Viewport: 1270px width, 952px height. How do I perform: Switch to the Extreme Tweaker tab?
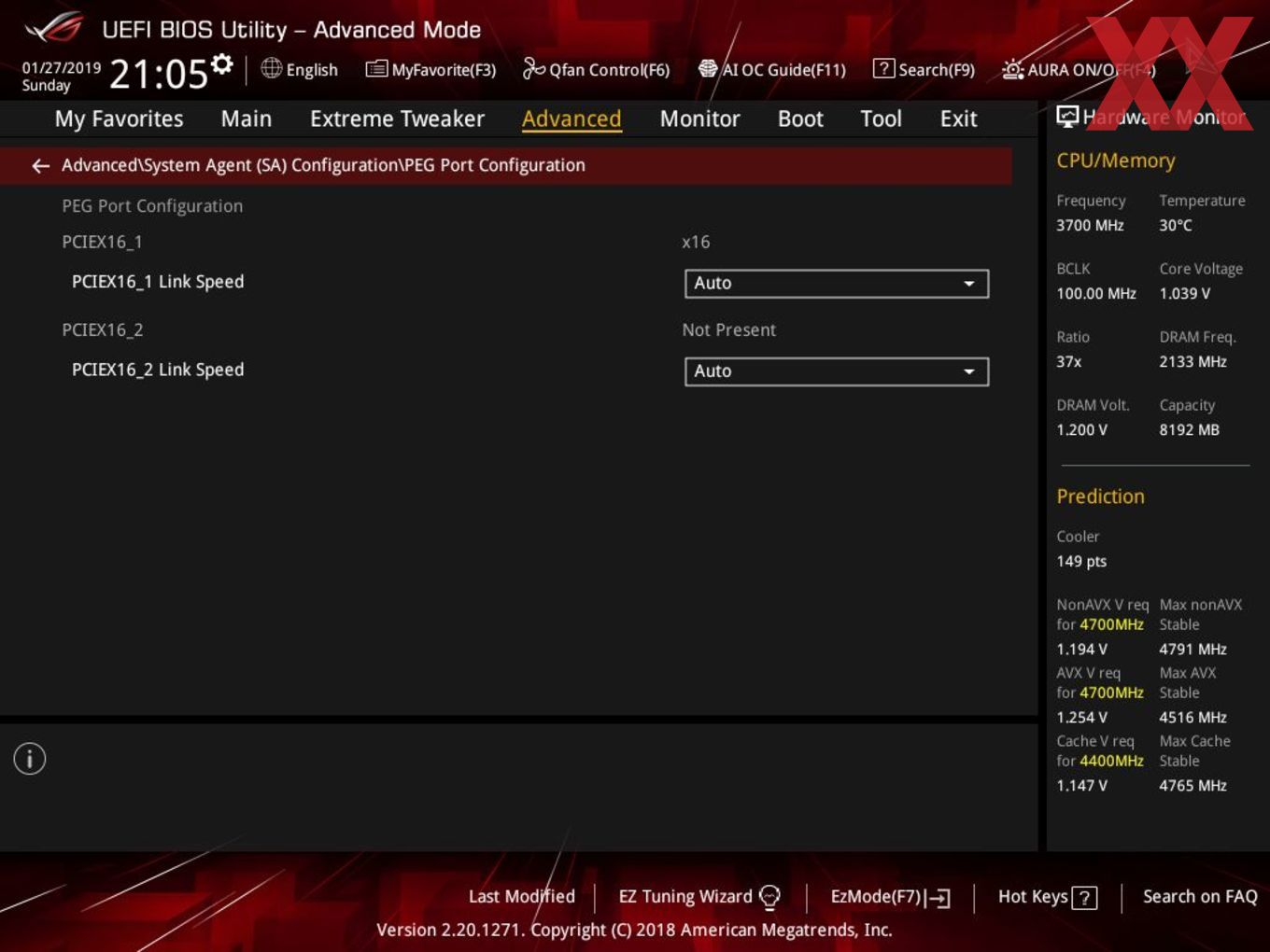click(x=397, y=119)
